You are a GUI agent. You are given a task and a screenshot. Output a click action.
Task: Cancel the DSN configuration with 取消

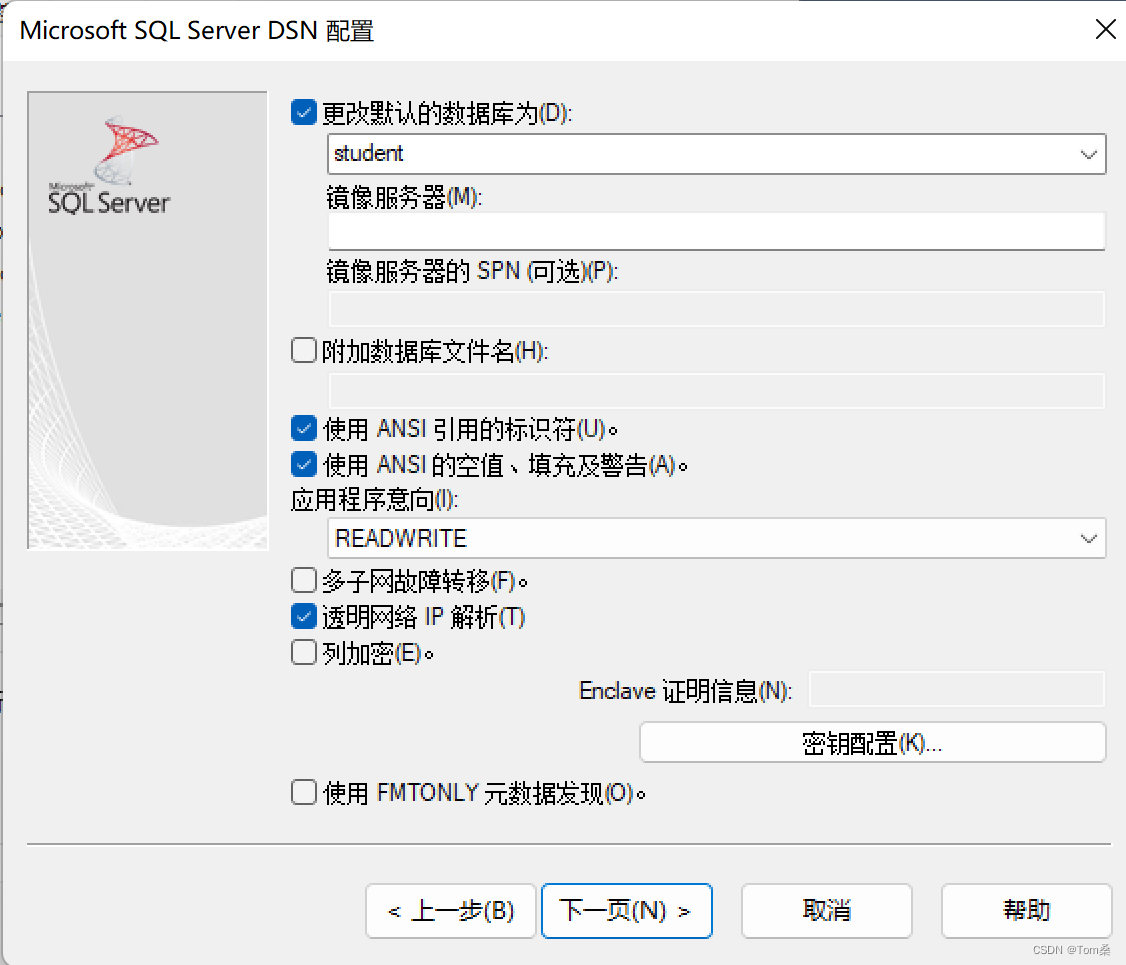click(827, 910)
